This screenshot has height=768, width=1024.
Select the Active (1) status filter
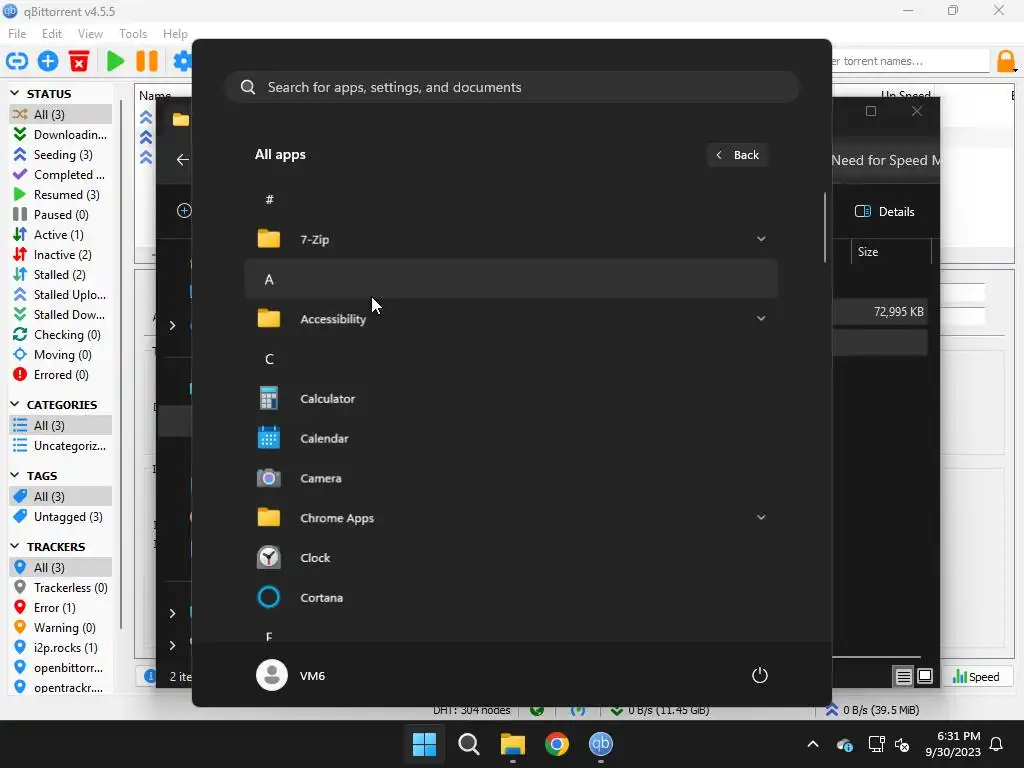coord(61,234)
